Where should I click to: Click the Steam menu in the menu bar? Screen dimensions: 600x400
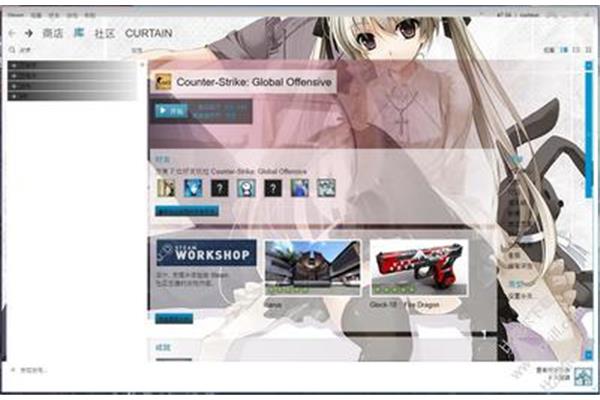[16, 15]
